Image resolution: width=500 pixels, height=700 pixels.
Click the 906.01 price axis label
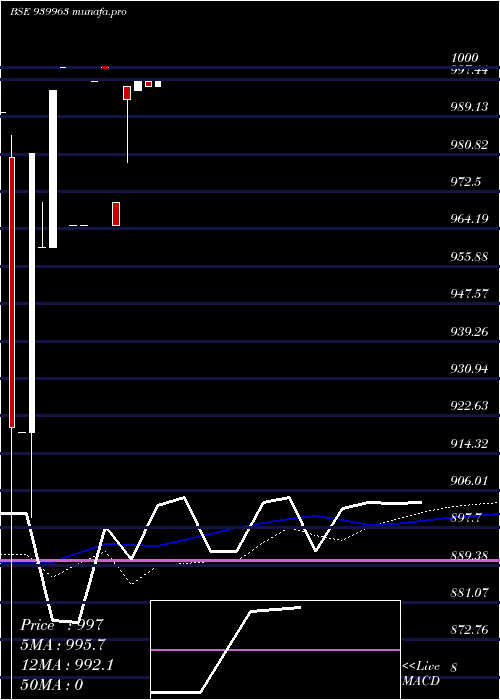pos(470,481)
